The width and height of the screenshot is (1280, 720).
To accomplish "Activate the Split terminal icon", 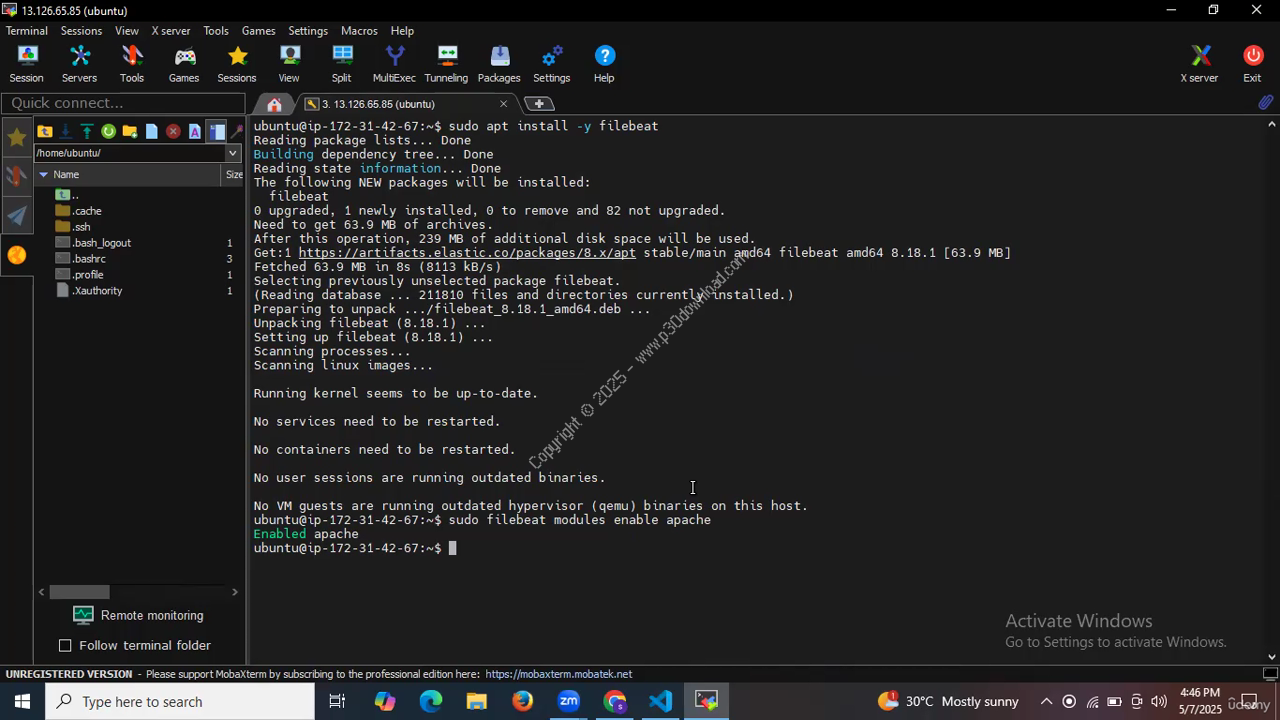I will coord(342,64).
